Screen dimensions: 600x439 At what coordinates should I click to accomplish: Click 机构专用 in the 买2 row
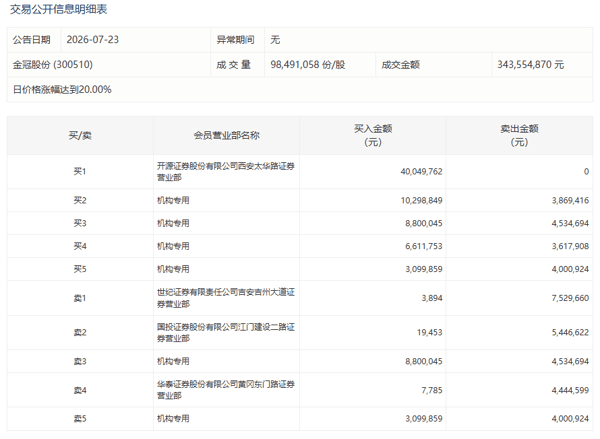(x=173, y=200)
